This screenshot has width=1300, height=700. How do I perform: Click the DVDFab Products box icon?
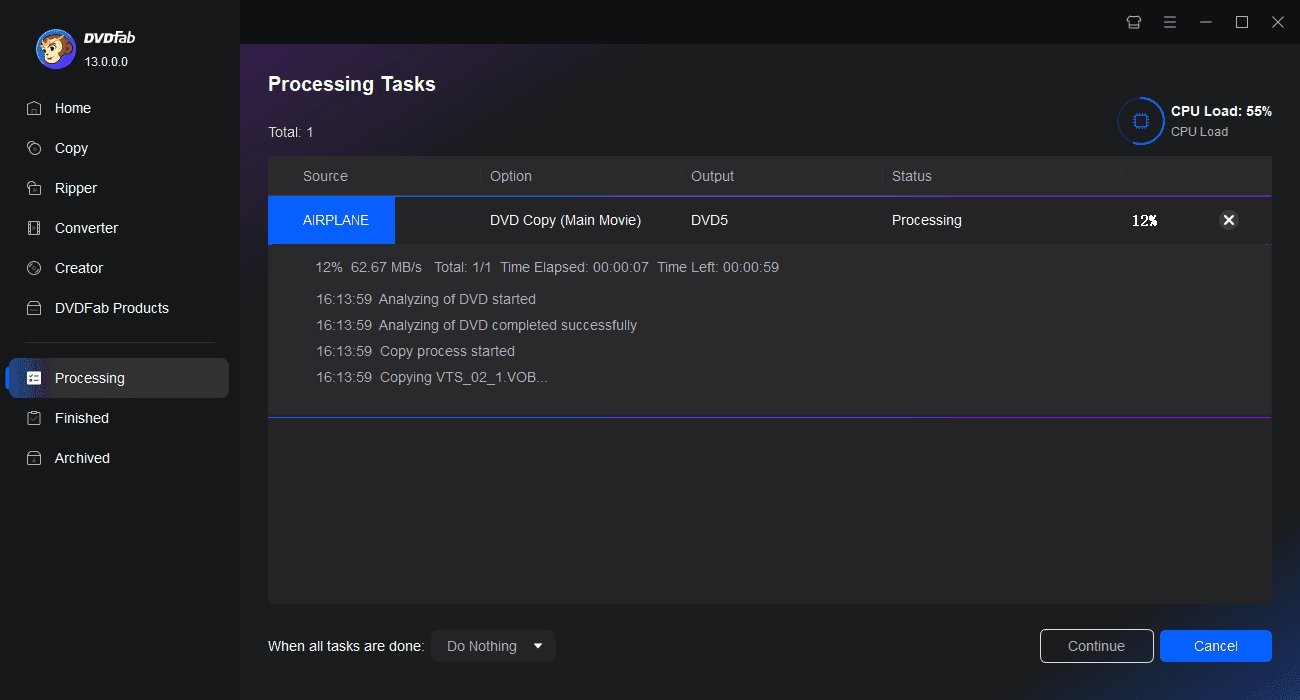(x=34, y=308)
